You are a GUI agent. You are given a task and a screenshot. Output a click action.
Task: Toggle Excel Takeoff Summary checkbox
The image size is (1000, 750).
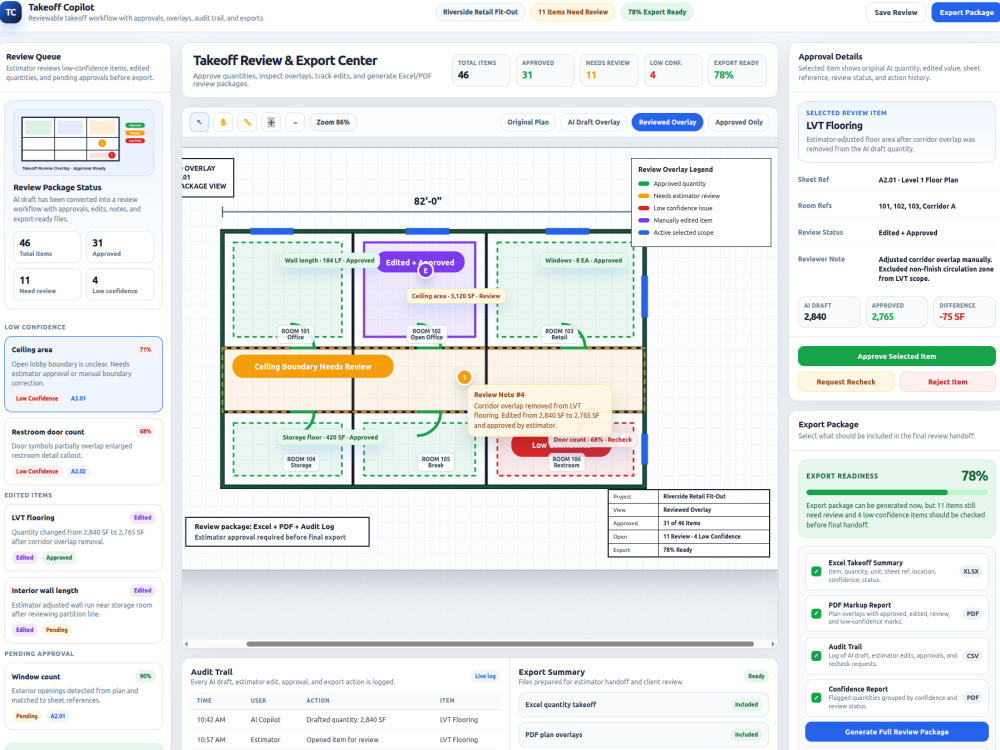click(x=816, y=571)
